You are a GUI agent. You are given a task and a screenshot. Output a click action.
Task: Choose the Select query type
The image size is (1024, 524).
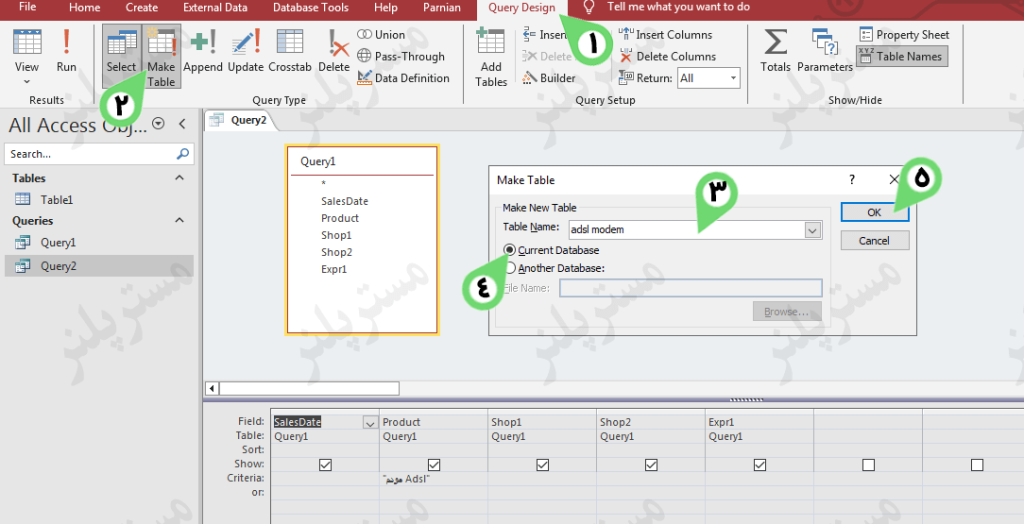click(x=121, y=56)
